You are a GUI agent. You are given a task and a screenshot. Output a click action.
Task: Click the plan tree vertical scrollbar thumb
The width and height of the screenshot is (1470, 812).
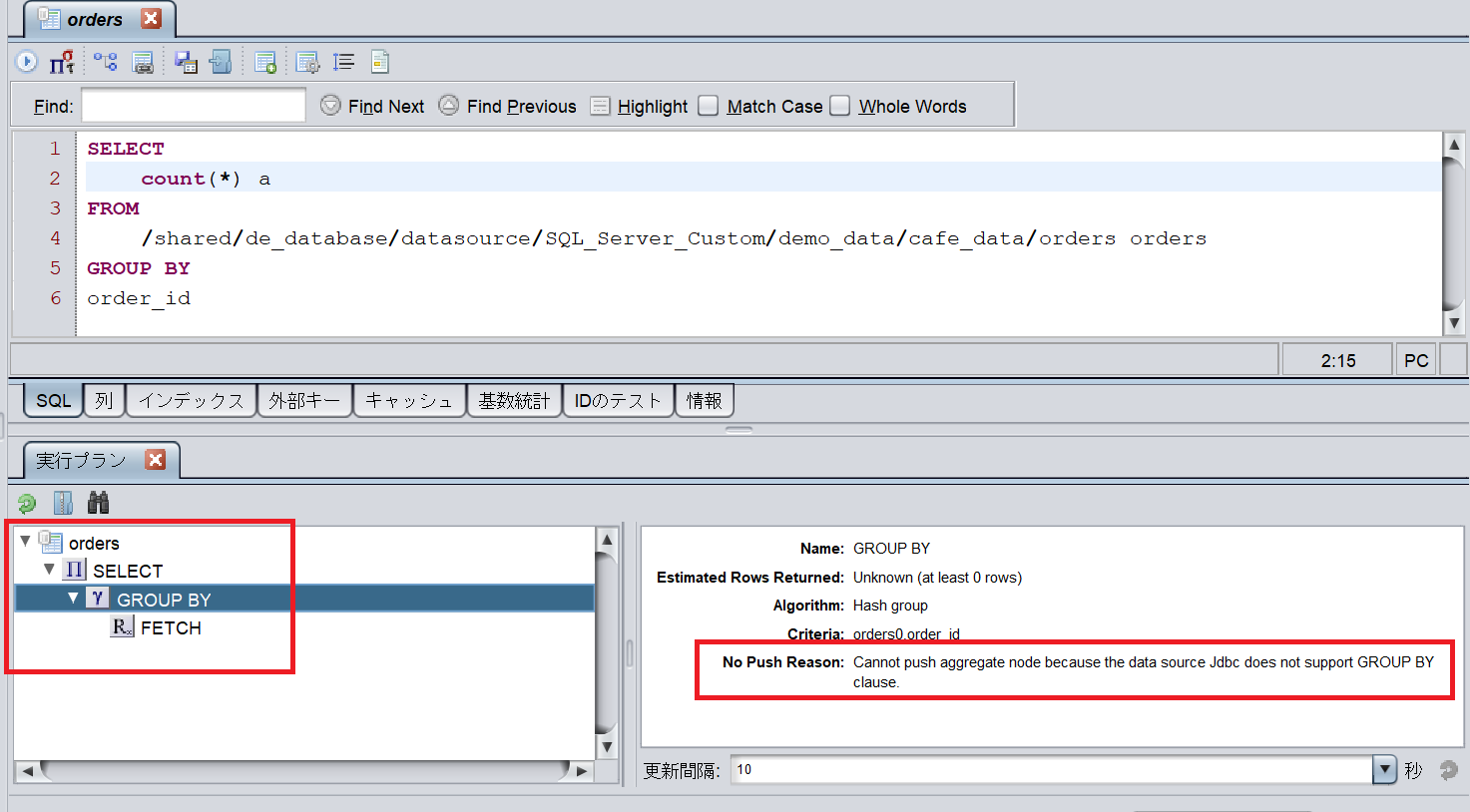(606, 643)
